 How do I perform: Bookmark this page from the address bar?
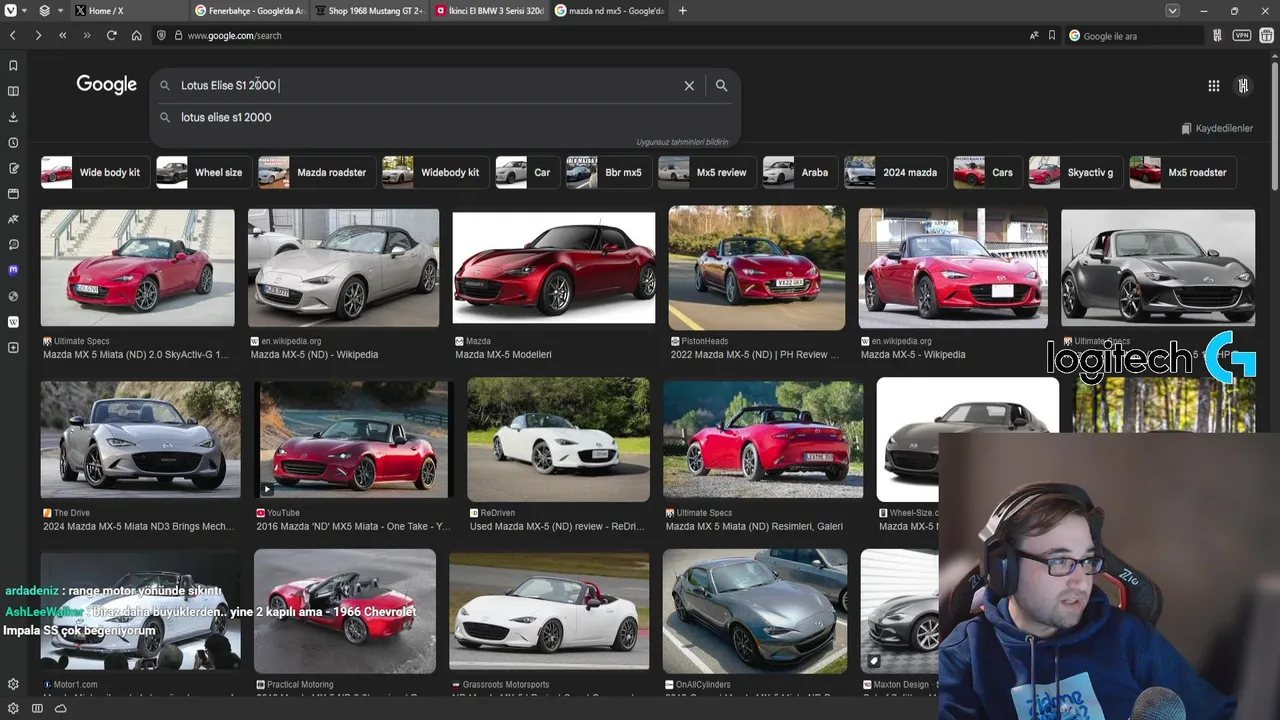point(1052,35)
